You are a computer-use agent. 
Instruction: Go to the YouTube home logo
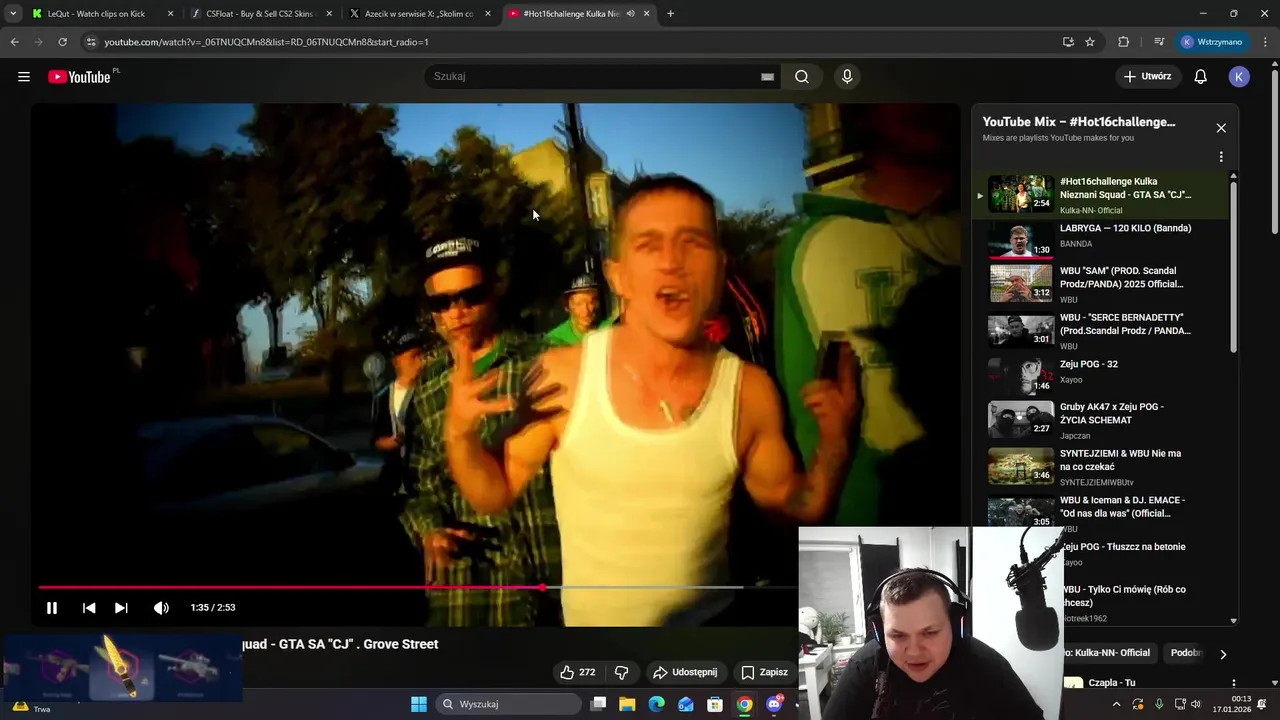tap(79, 77)
